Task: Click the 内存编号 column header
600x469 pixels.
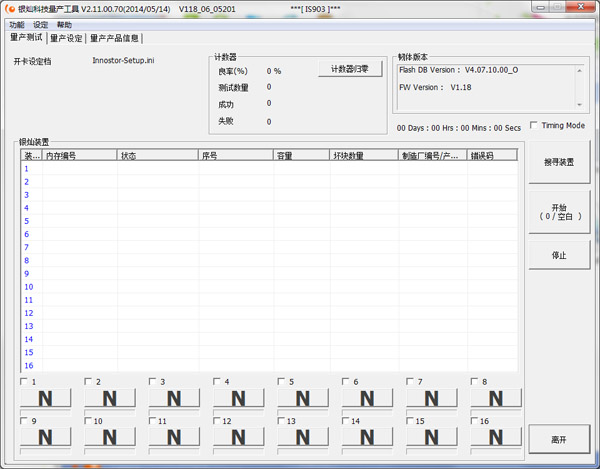Action: [80, 155]
